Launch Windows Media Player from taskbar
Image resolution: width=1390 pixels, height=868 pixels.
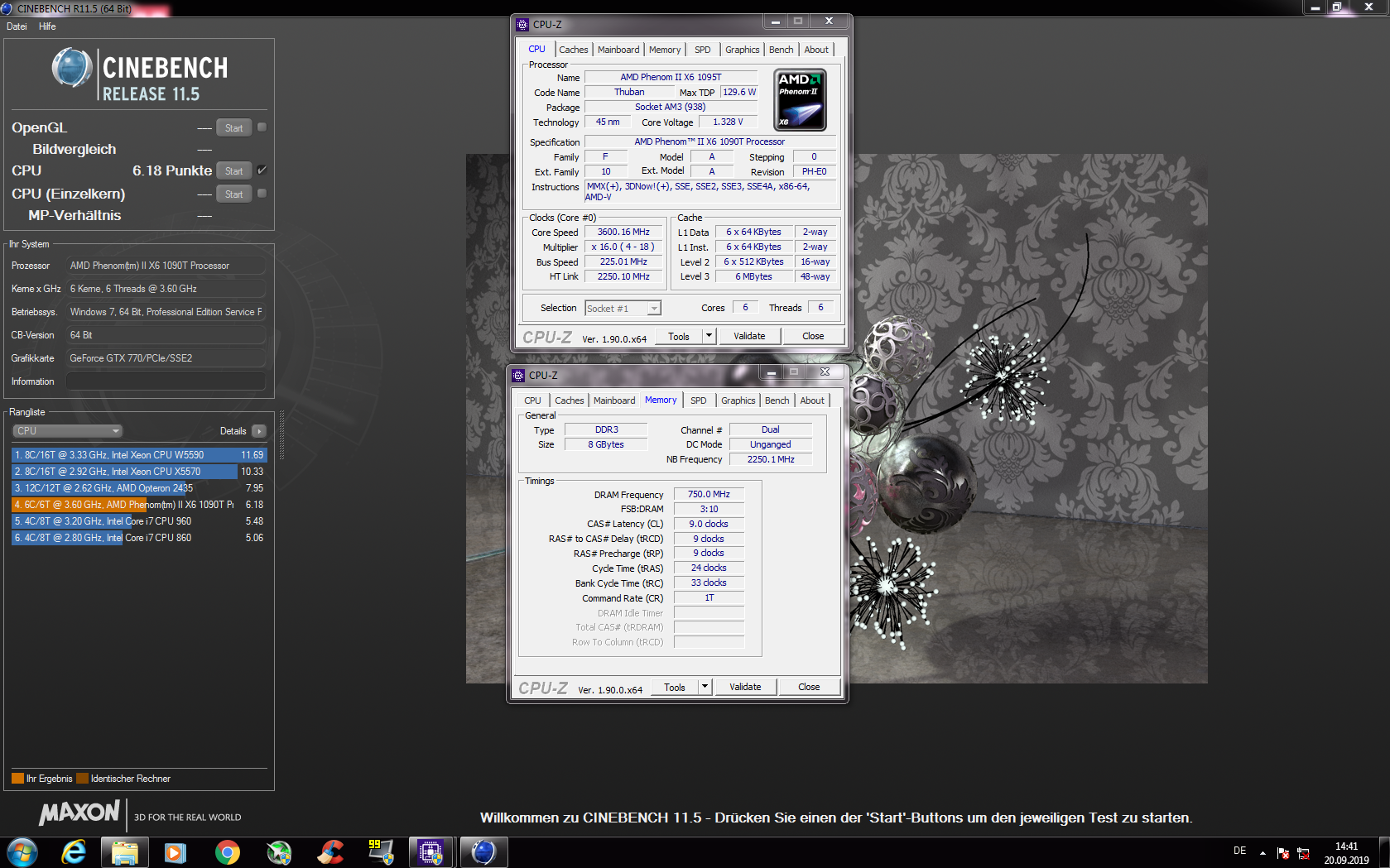[176, 851]
